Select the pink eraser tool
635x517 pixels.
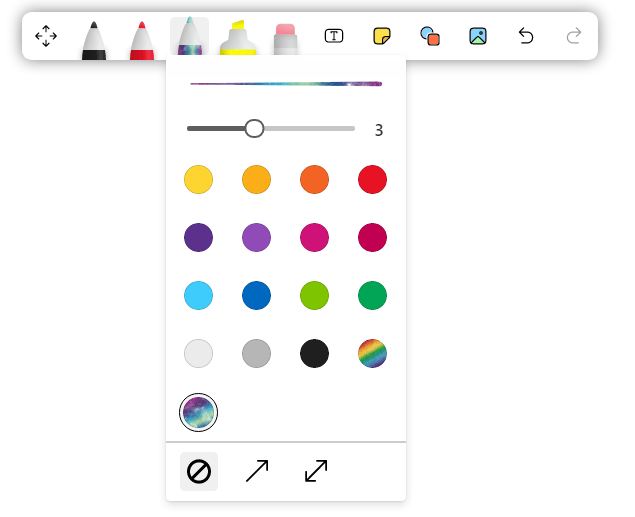285,38
